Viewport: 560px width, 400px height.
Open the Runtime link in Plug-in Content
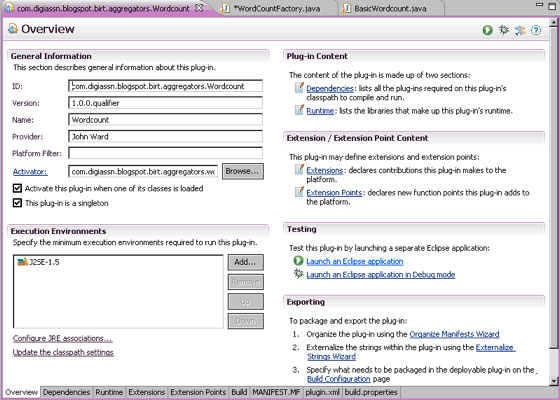coord(320,111)
